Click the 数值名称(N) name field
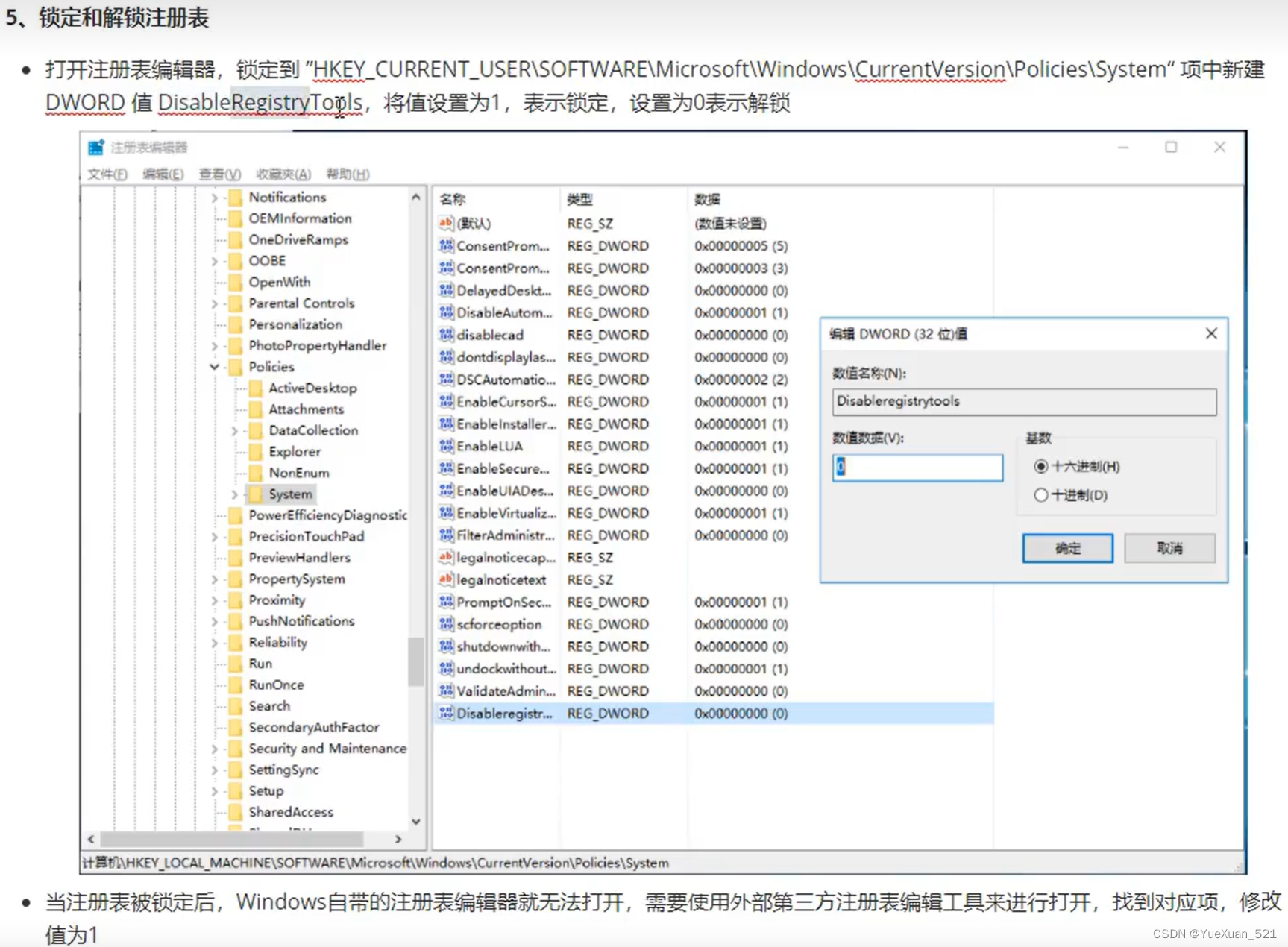This screenshot has height=947, width=1288. (x=1024, y=401)
